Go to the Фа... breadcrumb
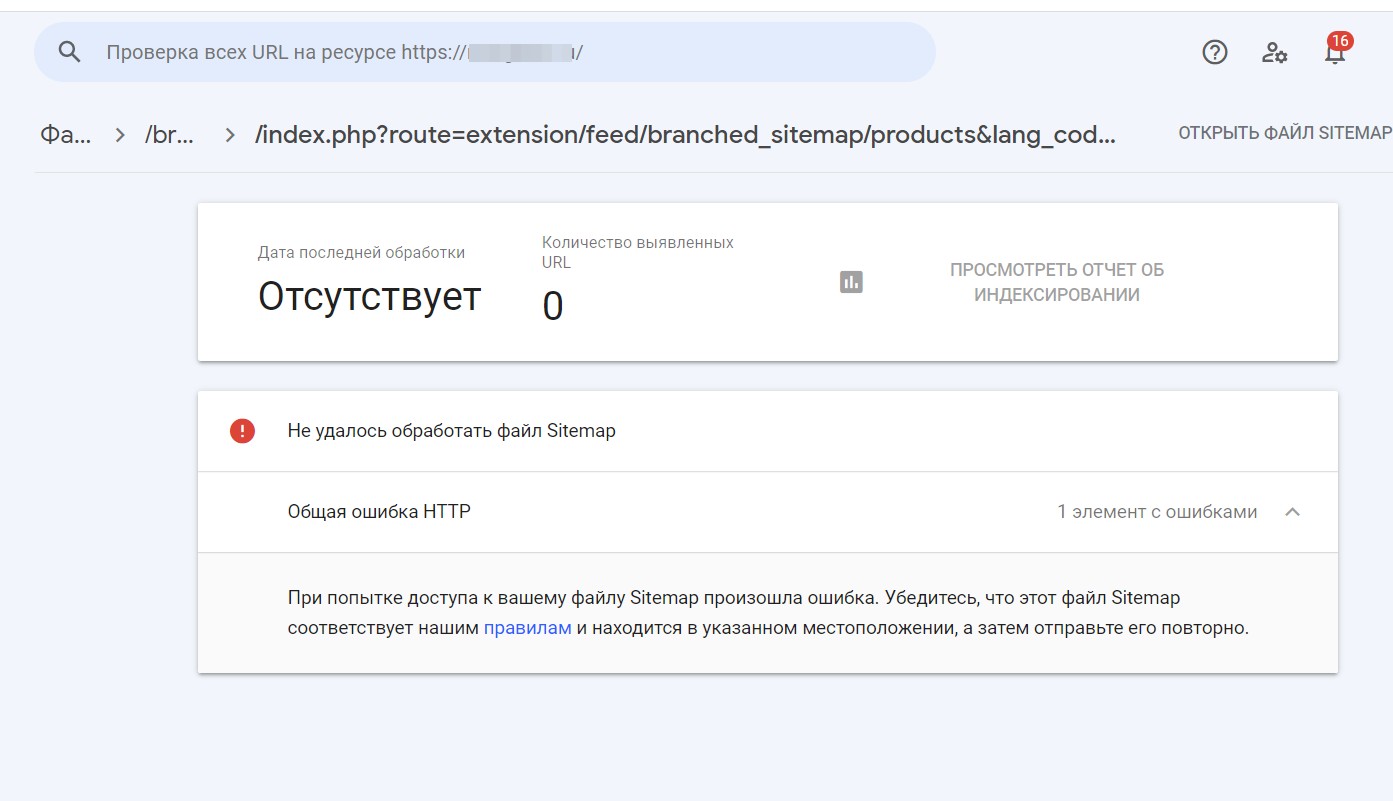This screenshot has width=1393, height=801. coord(65,135)
